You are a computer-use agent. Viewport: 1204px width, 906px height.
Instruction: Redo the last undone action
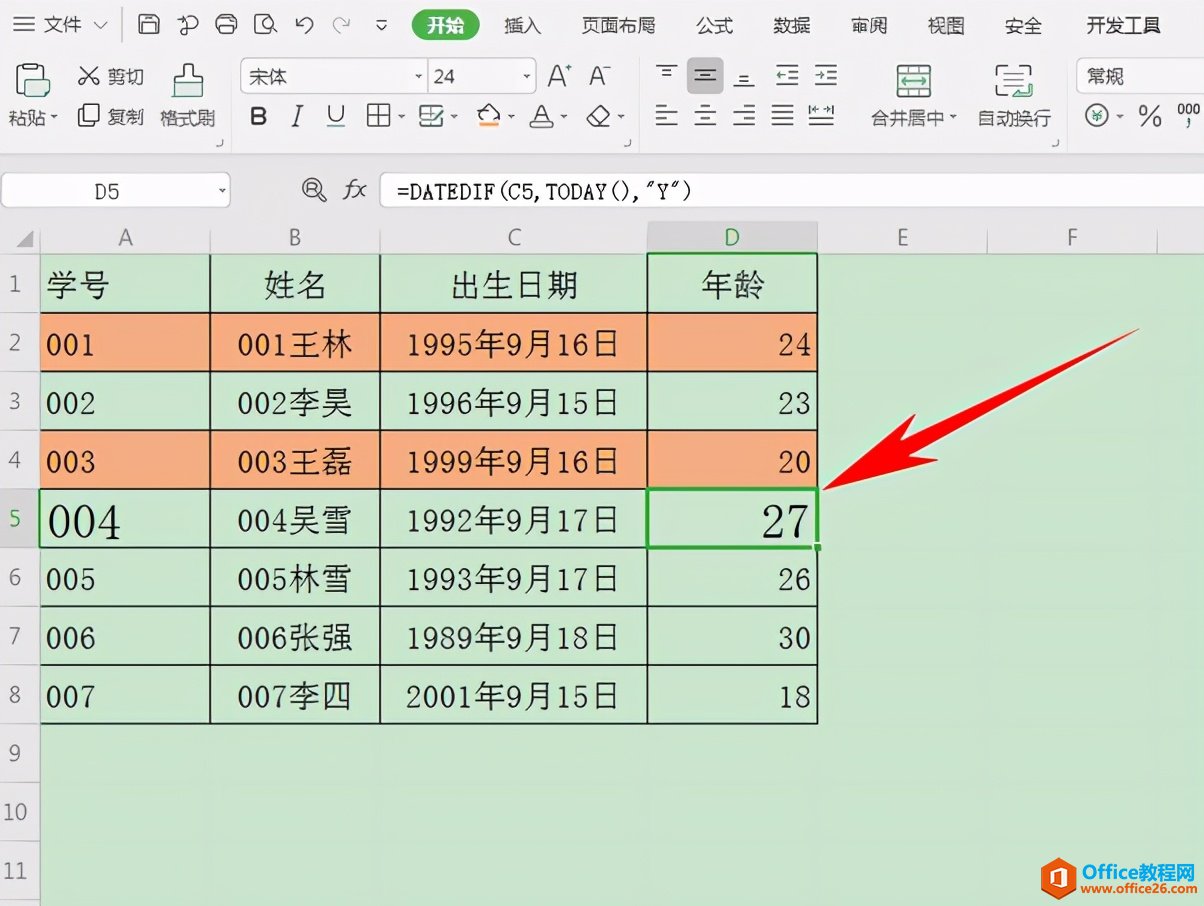[x=341, y=25]
